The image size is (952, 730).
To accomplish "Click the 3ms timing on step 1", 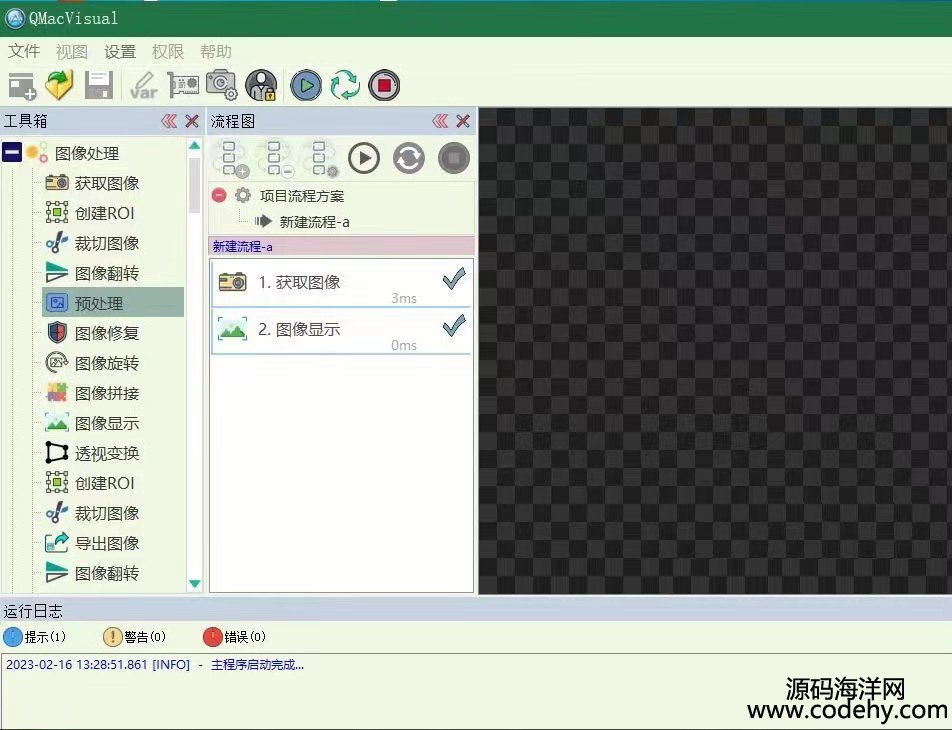I will click(404, 298).
